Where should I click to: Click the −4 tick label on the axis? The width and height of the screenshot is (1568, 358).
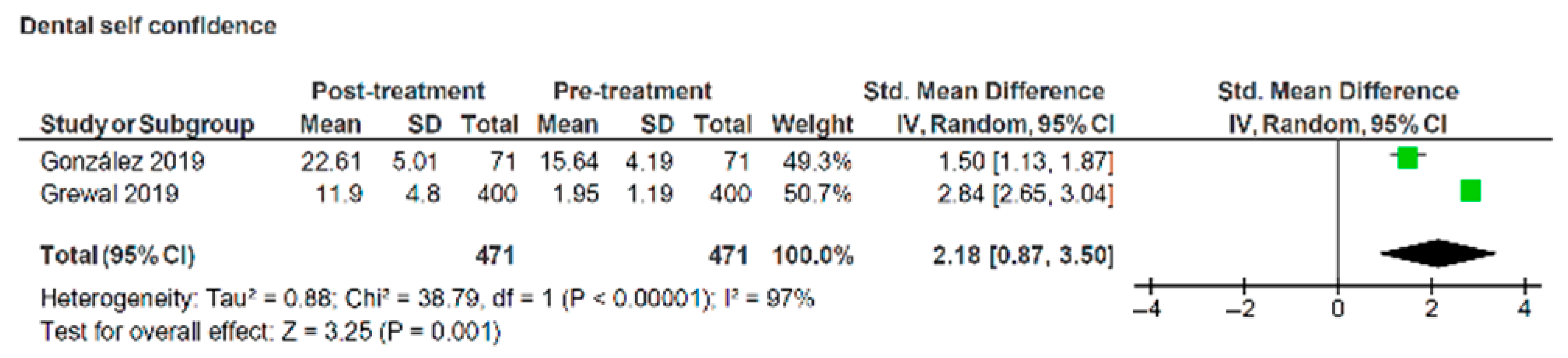tap(1147, 309)
